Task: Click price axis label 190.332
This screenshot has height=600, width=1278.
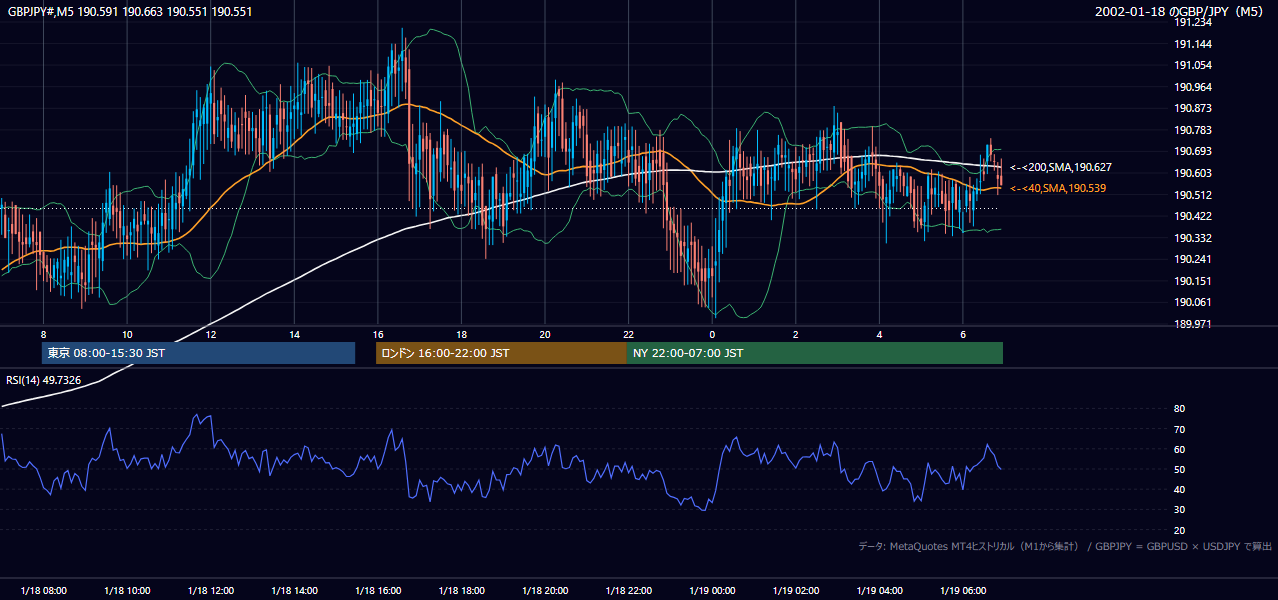Action: (1193, 238)
